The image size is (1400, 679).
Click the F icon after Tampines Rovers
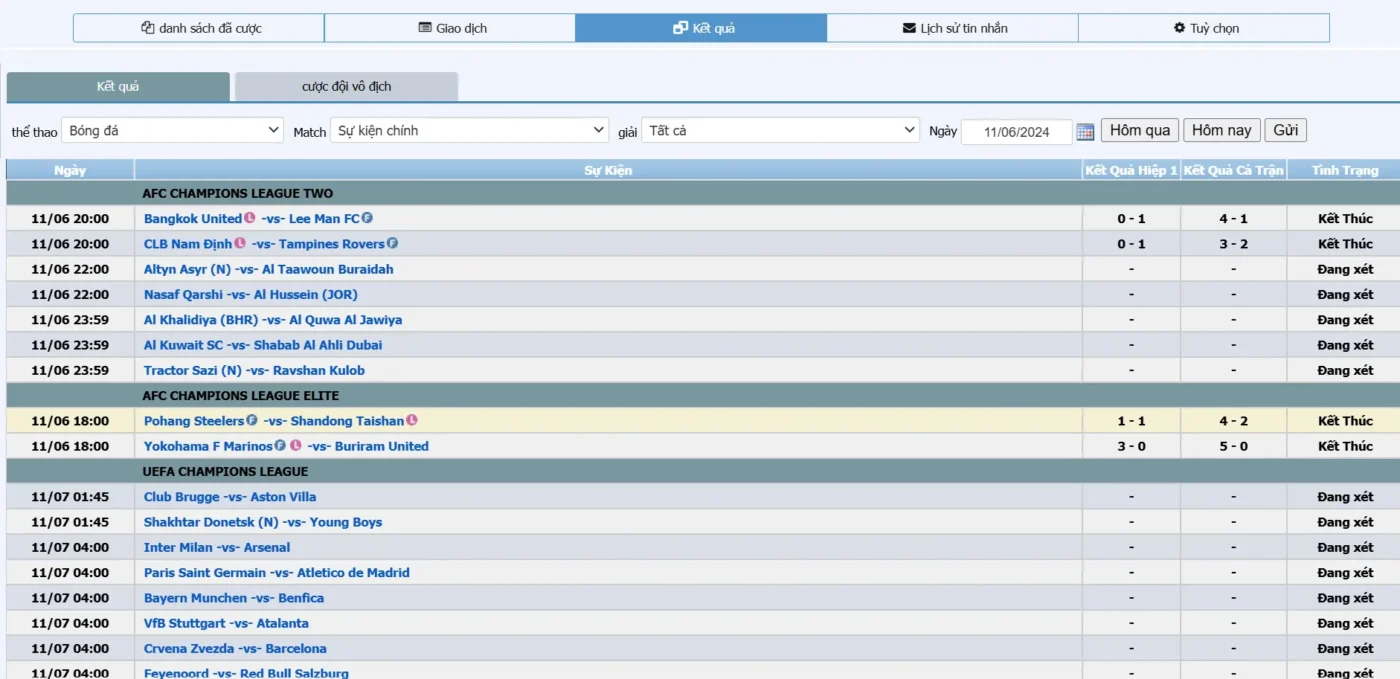[x=393, y=243]
